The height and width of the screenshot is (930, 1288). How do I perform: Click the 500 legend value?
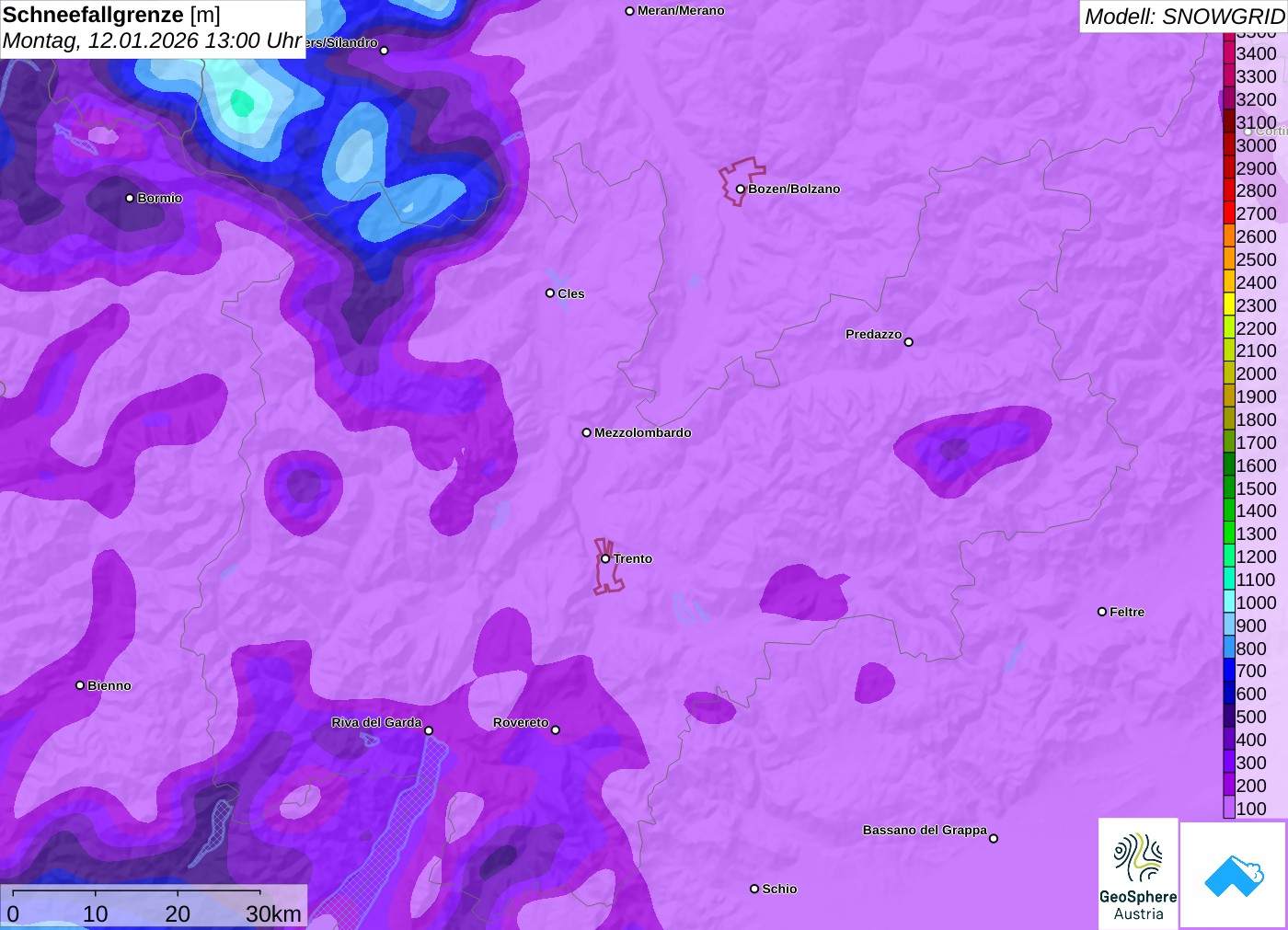[x=1251, y=717]
